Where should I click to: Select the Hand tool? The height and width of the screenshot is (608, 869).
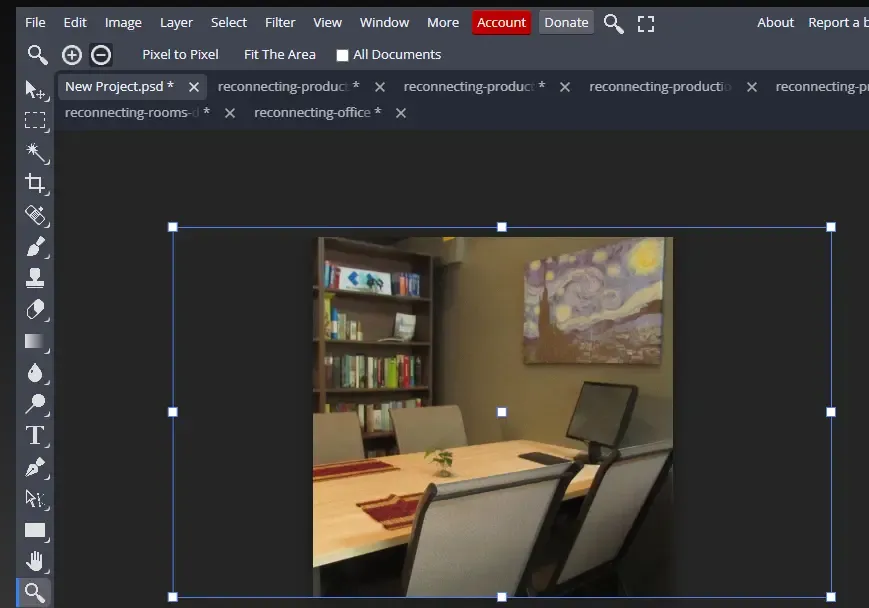tap(35, 561)
